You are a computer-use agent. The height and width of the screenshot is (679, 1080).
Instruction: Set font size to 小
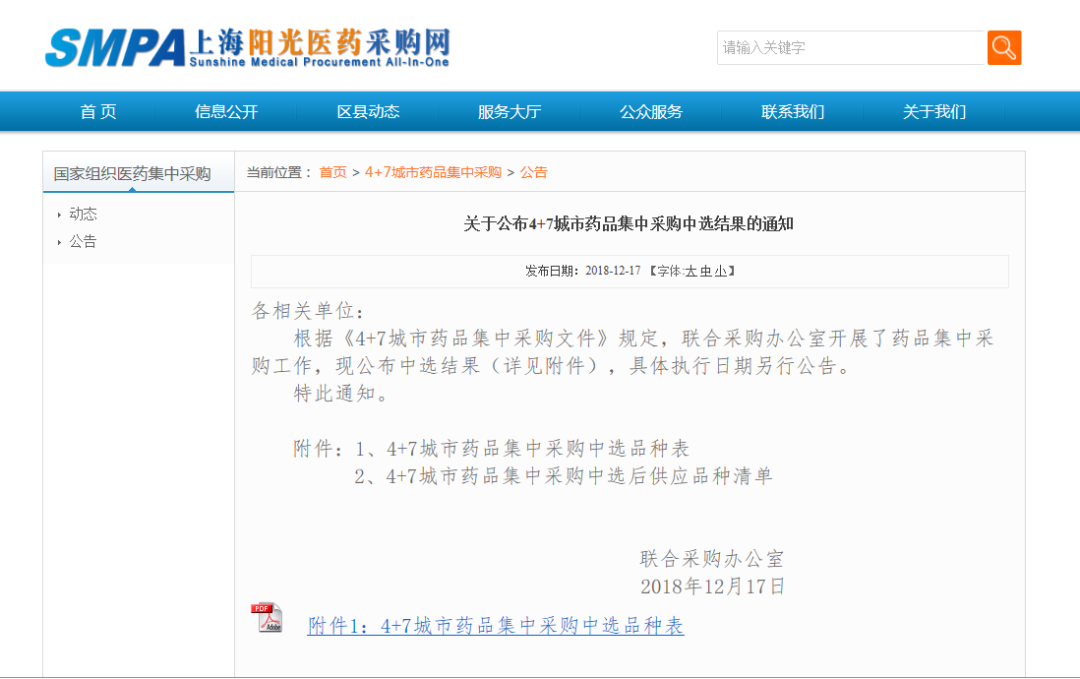(x=720, y=271)
